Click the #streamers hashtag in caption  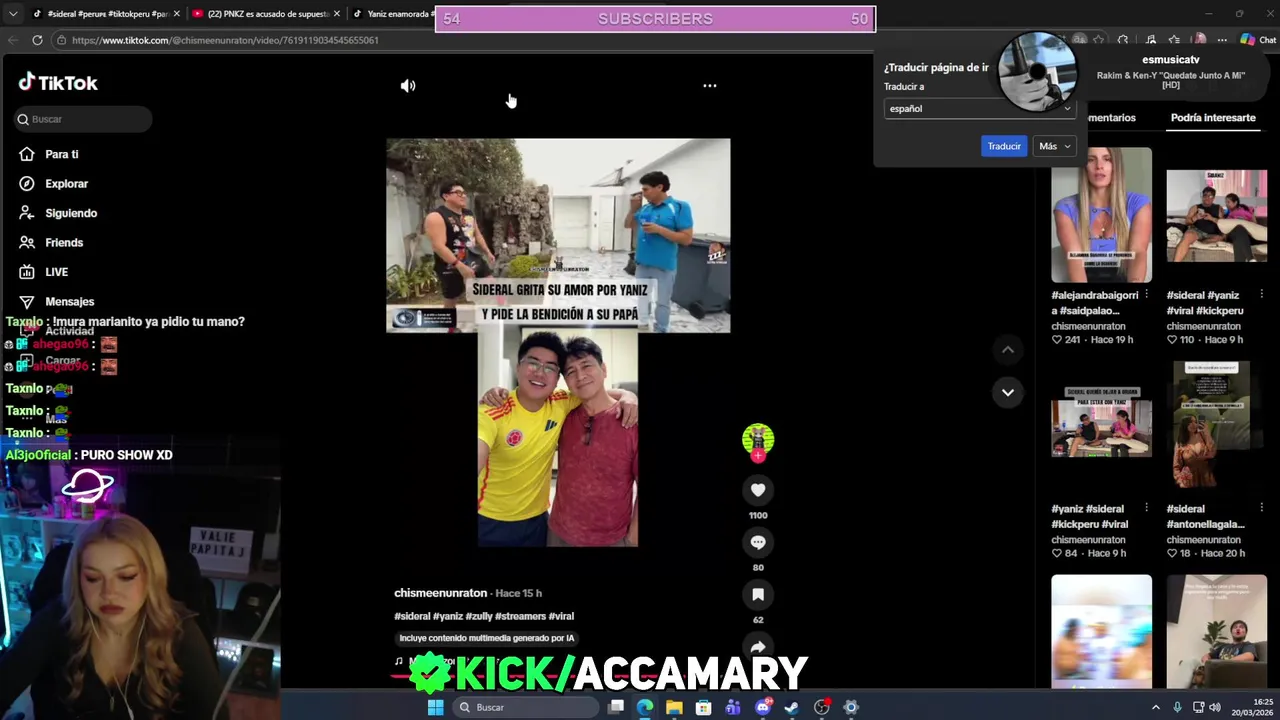click(x=520, y=616)
